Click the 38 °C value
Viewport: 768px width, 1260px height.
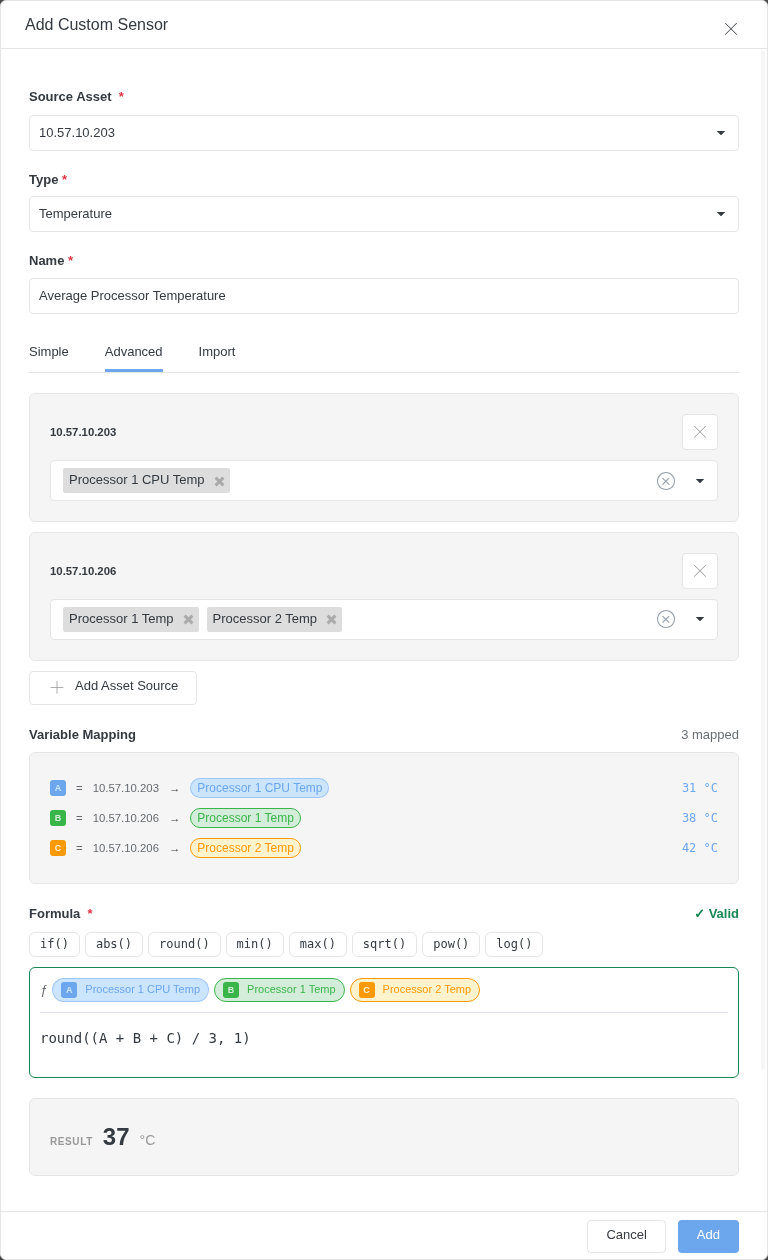coord(700,818)
